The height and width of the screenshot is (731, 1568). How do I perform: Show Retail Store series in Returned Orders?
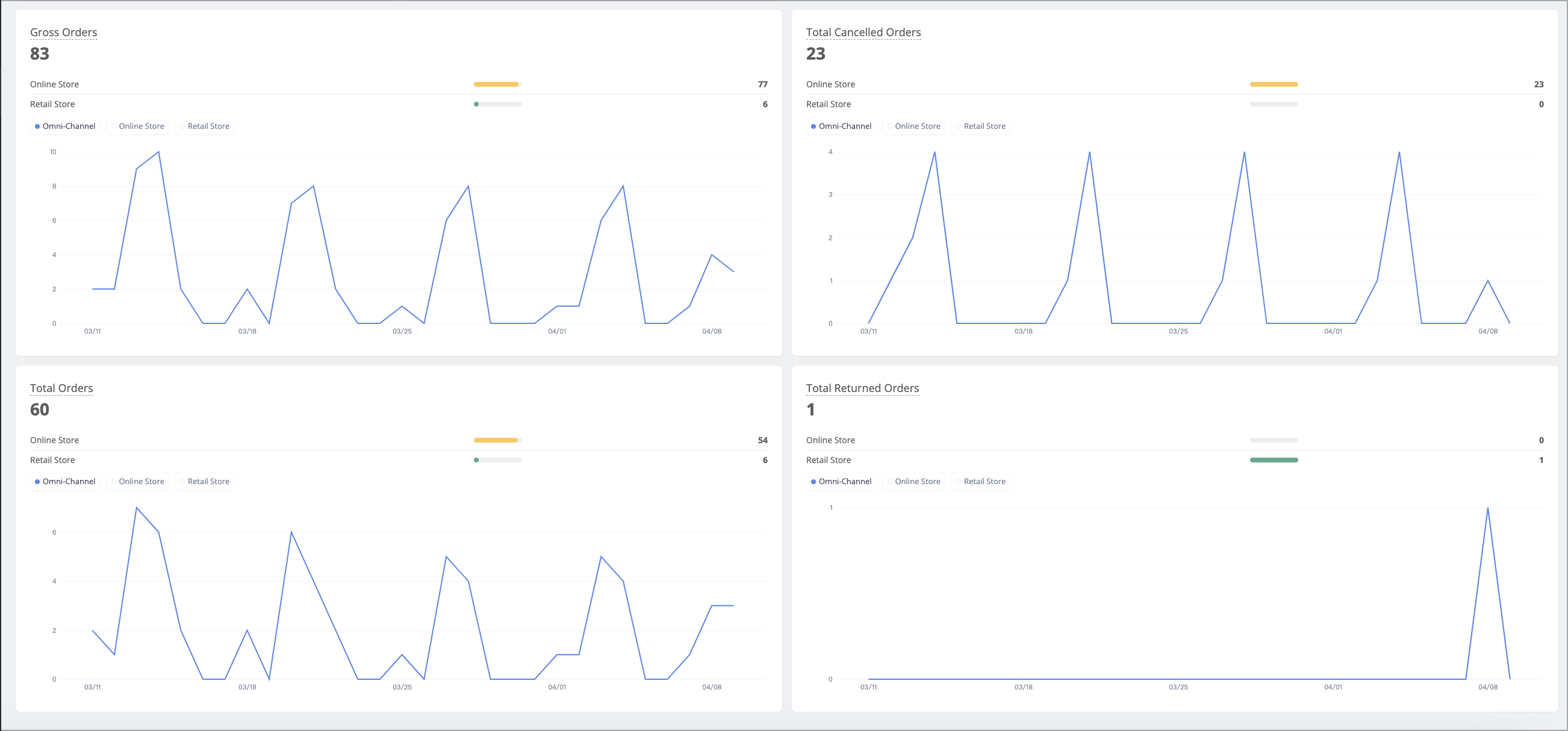(982, 482)
